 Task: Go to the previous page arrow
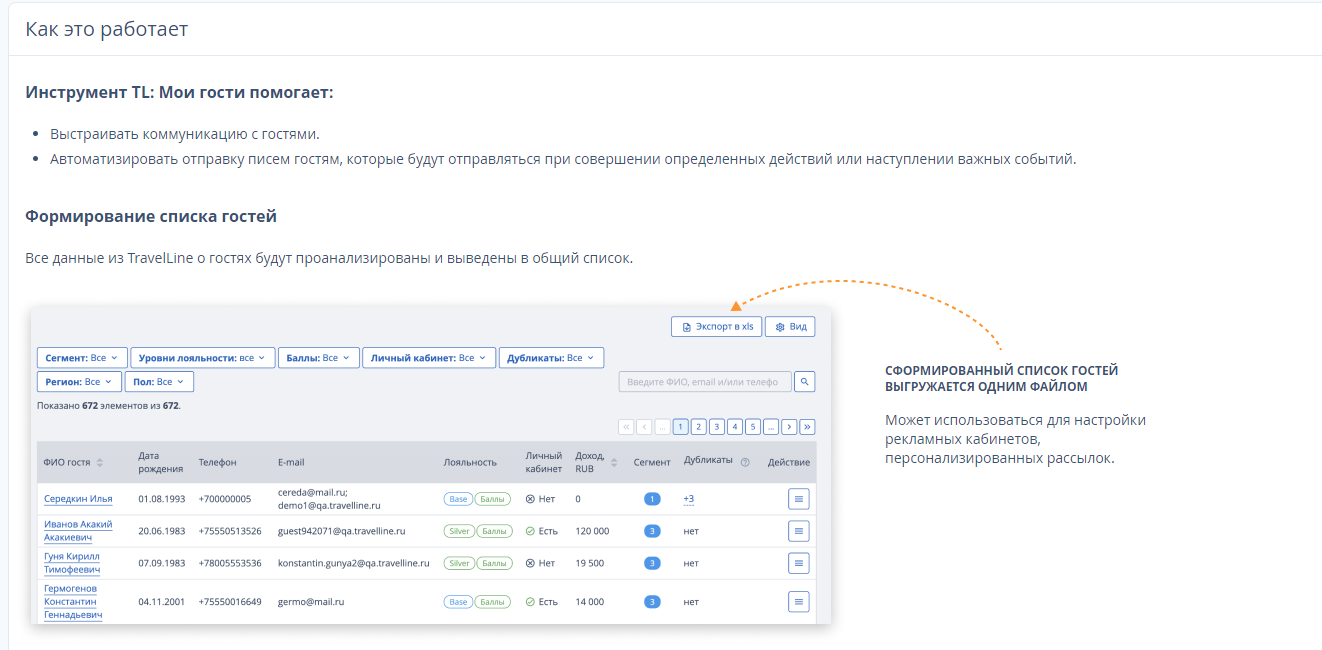pos(645,427)
